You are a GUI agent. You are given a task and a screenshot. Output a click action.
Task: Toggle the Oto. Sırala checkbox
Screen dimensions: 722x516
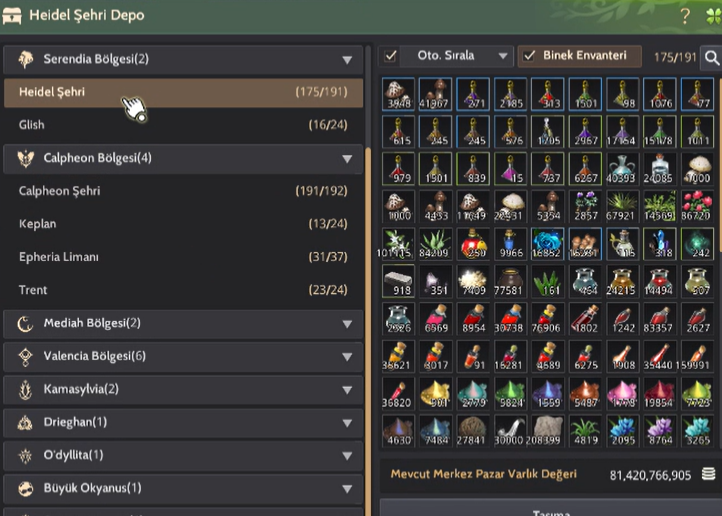click(x=390, y=56)
